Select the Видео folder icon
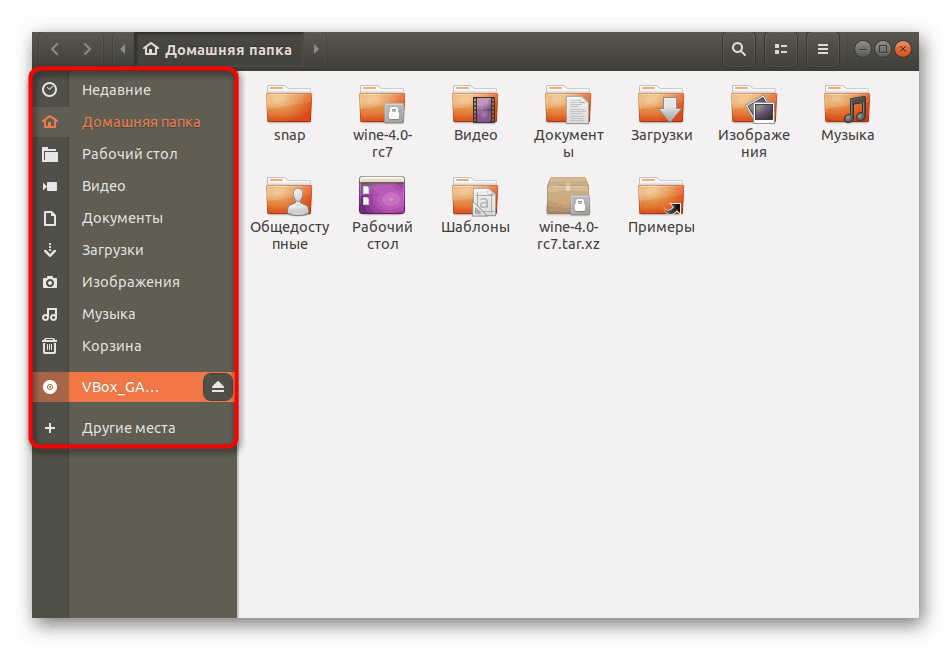Screen dimensions: 951x650 [x=476, y=104]
